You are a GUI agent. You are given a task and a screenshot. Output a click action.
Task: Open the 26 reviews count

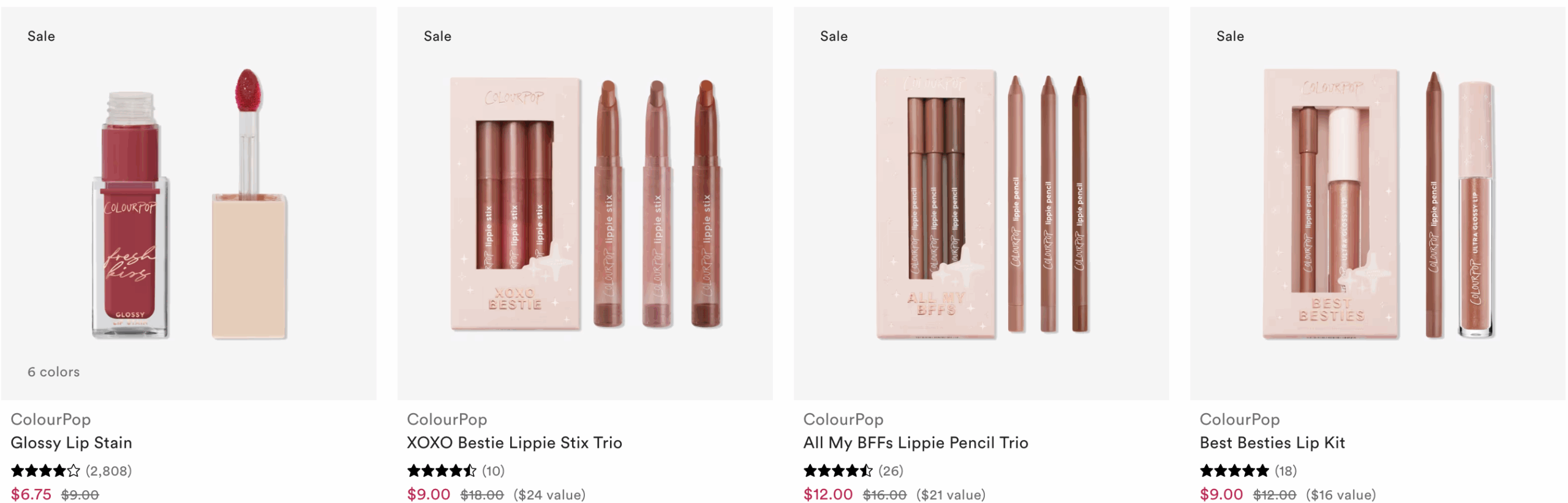click(891, 471)
